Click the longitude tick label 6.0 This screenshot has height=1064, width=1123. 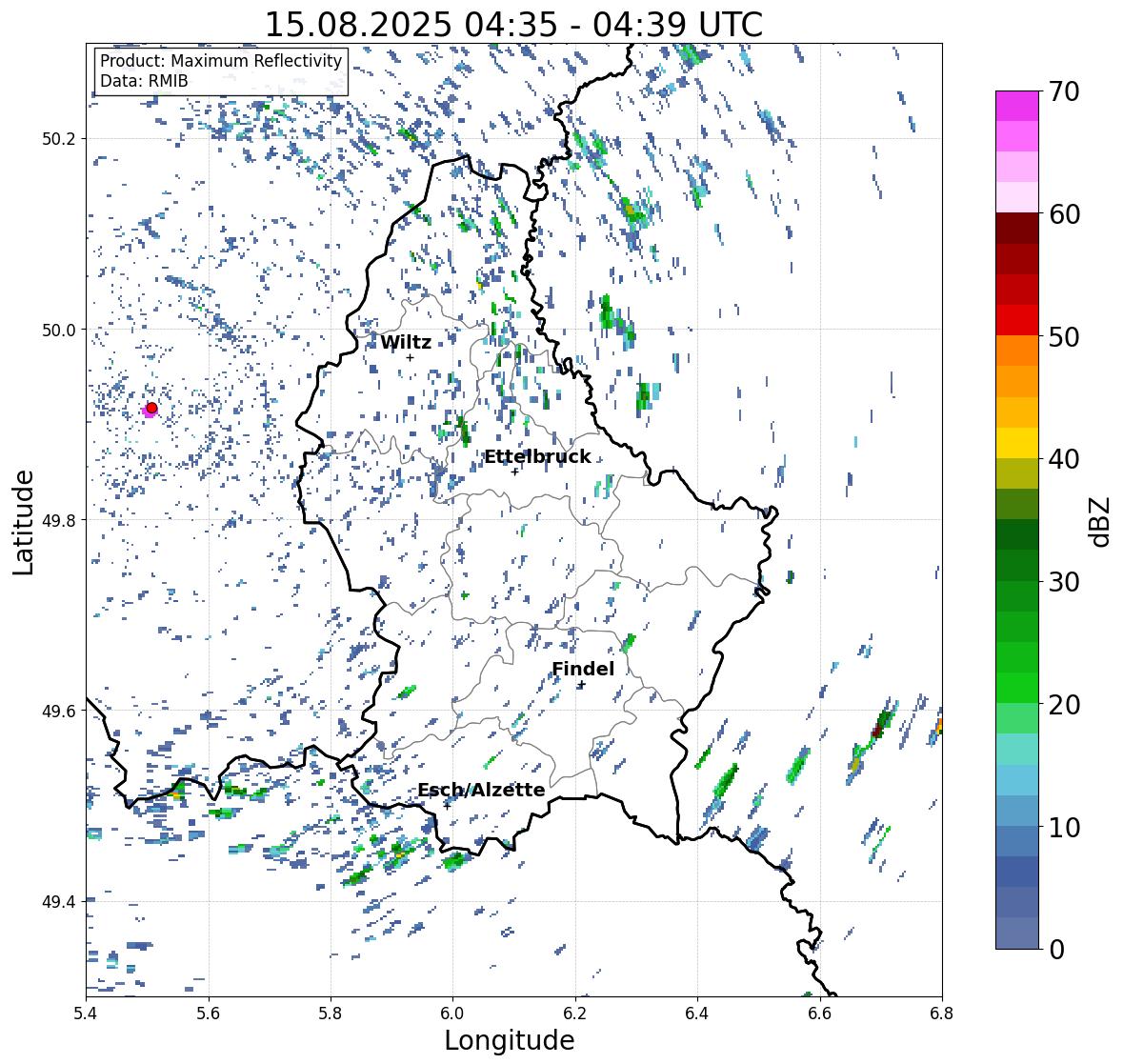pyautogui.click(x=452, y=1014)
